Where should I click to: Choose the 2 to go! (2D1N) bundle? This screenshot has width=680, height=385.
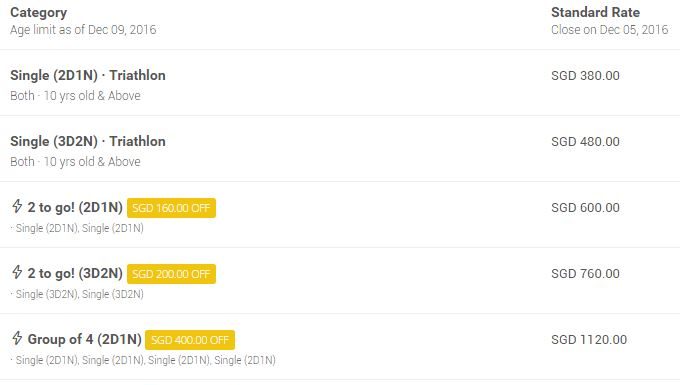[75, 207]
